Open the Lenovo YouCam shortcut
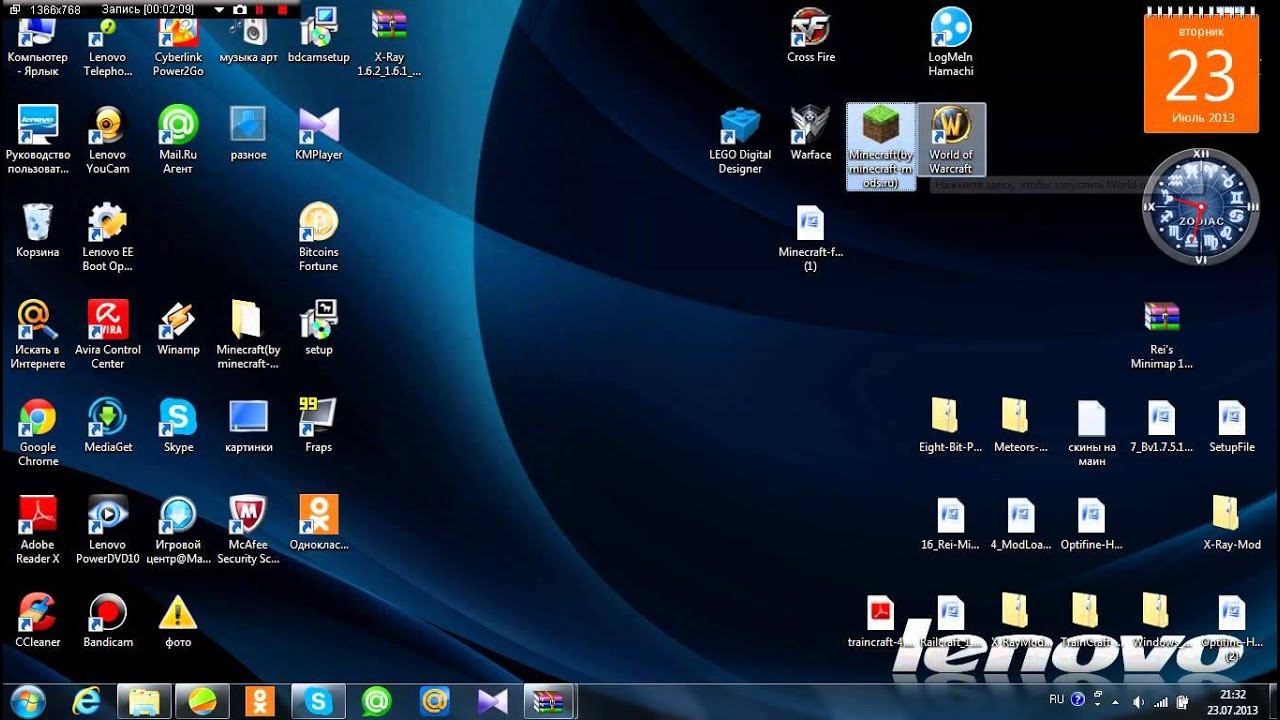Image resolution: width=1280 pixels, height=720 pixels. coord(108,140)
